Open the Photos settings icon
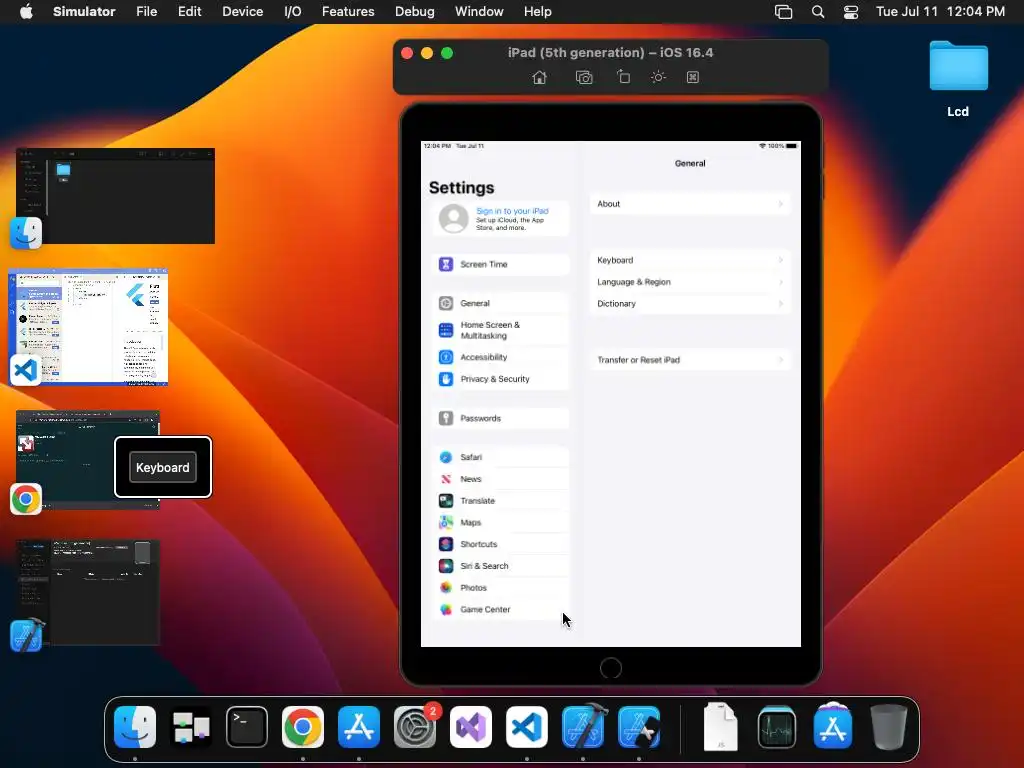This screenshot has height=768, width=1024. [x=446, y=588]
